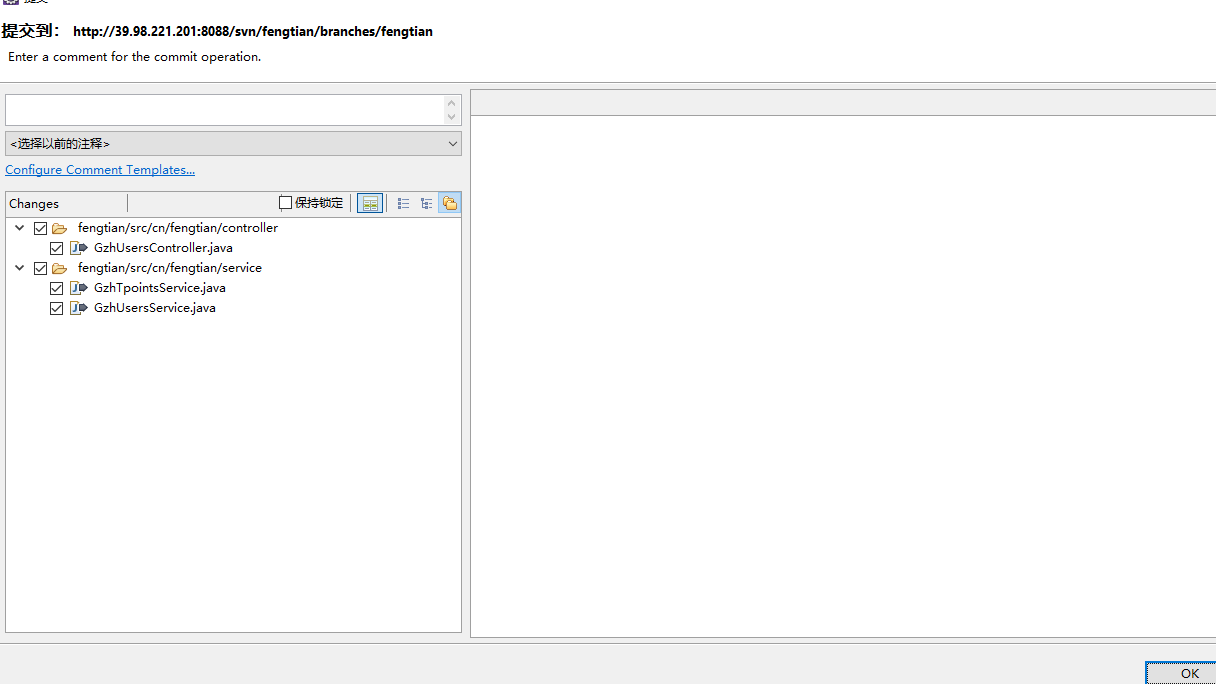Viewport: 1216px width, 684px height.
Task: Click in the commit comment text box
Action: 224,110
